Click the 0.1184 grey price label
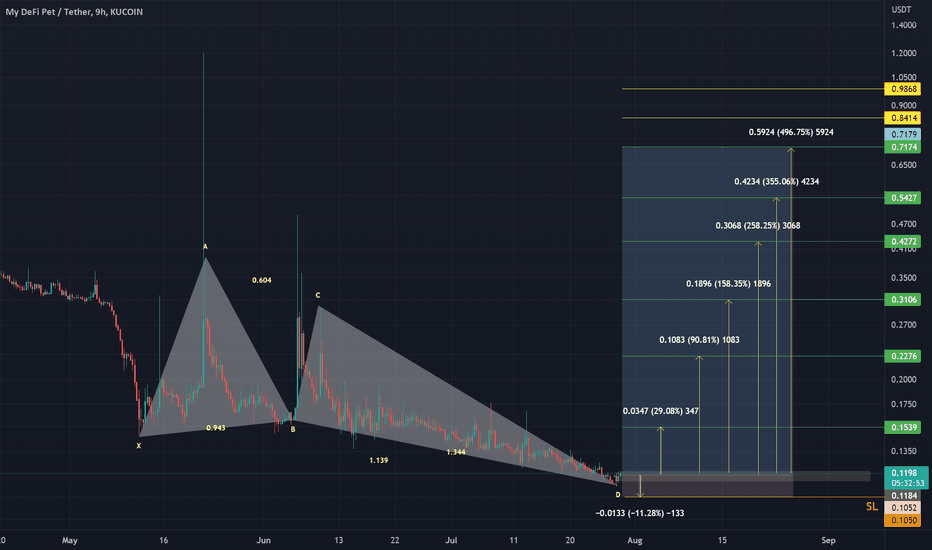 [902, 496]
